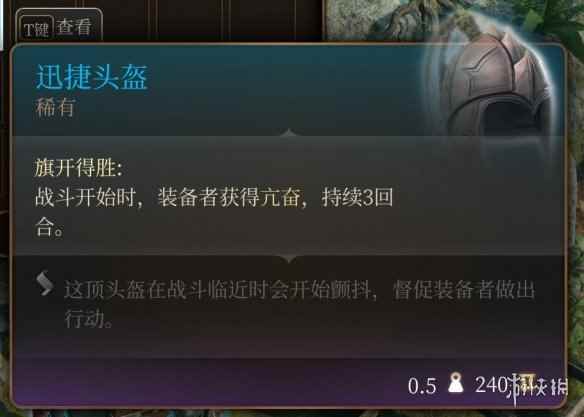
Task: Click the lower section divider notch
Action: pyautogui.click(x=289, y=258)
